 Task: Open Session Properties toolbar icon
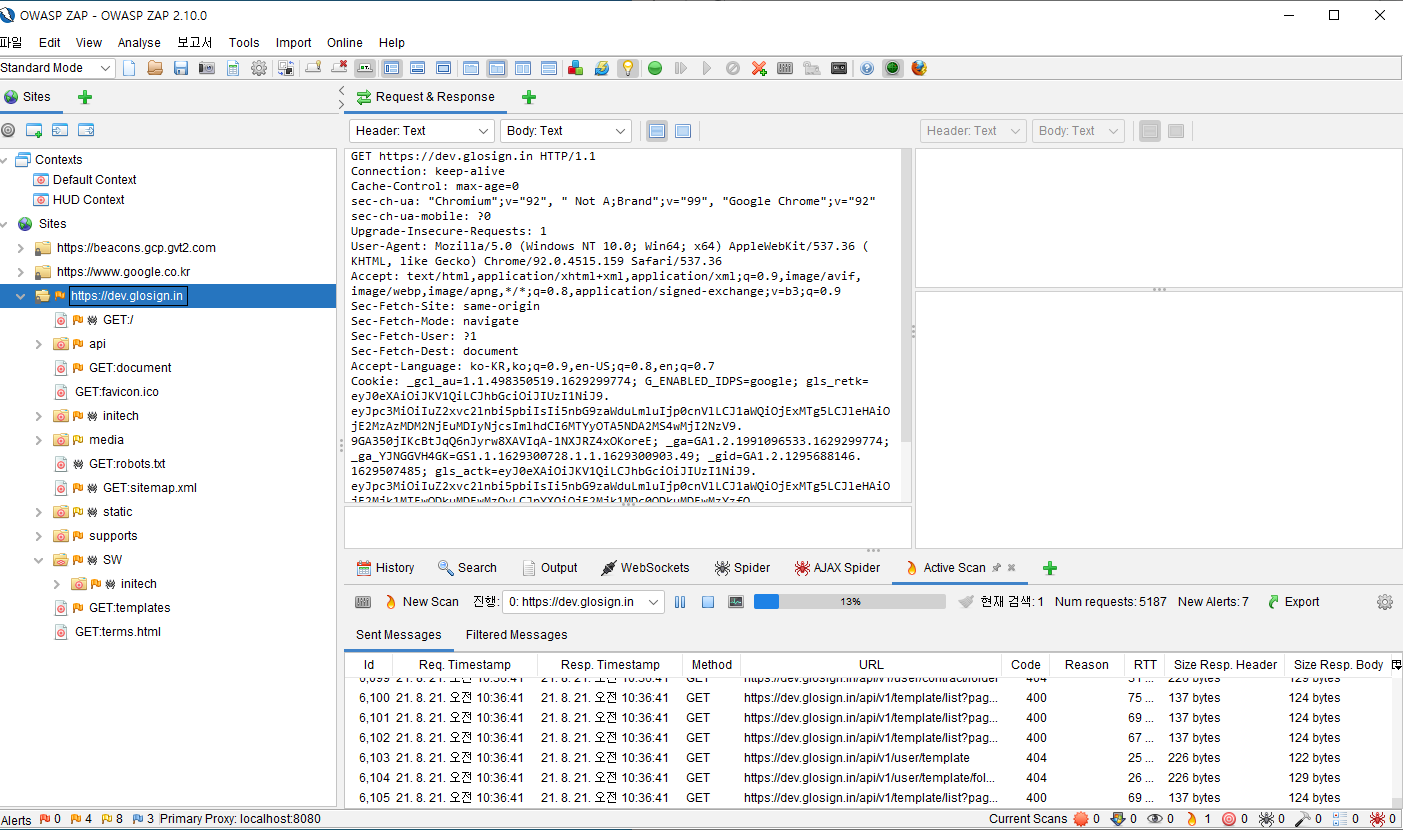233,68
